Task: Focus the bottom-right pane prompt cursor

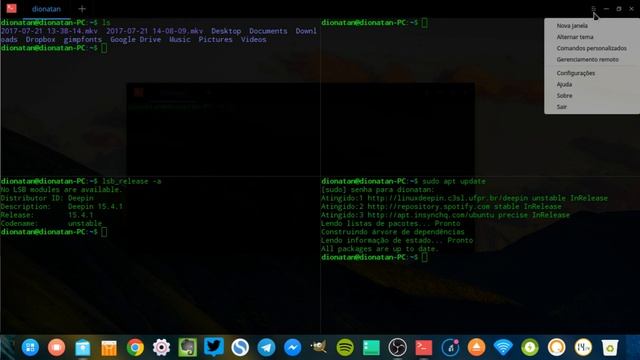Action: pyautogui.click(x=424, y=258)
